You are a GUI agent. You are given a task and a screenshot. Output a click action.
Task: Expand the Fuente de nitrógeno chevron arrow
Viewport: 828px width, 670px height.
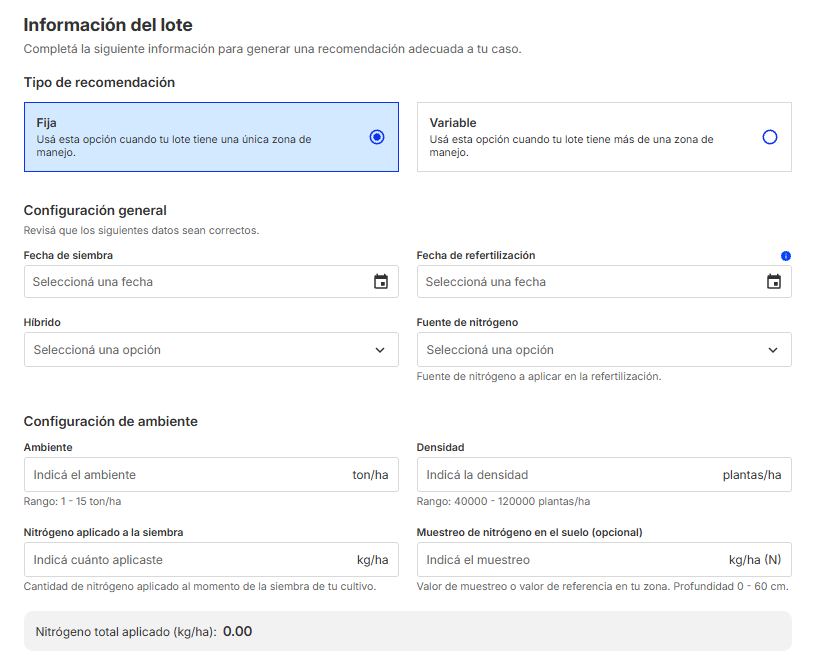point(773,350)
